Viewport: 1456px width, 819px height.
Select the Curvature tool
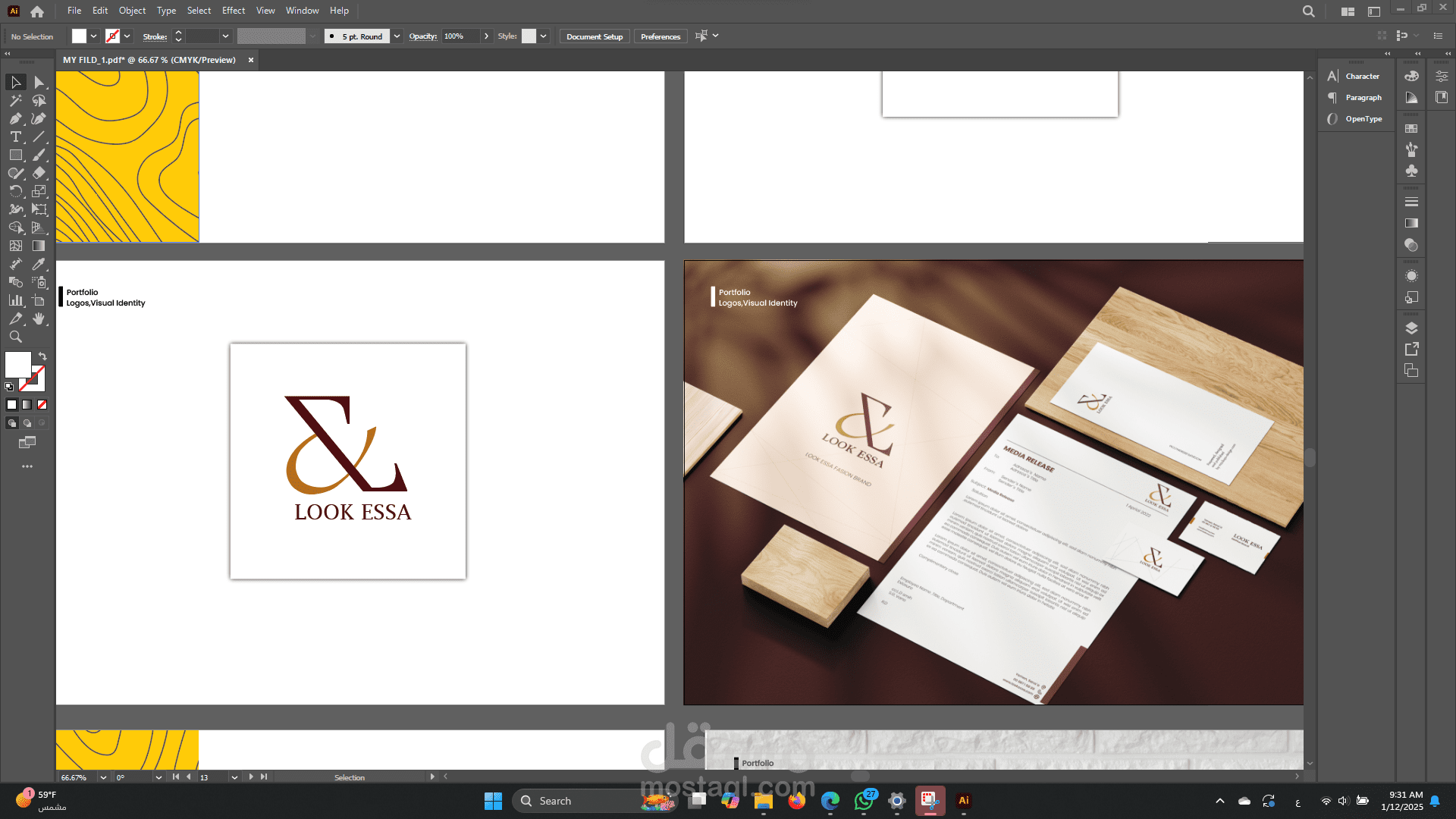click(39, 118)
